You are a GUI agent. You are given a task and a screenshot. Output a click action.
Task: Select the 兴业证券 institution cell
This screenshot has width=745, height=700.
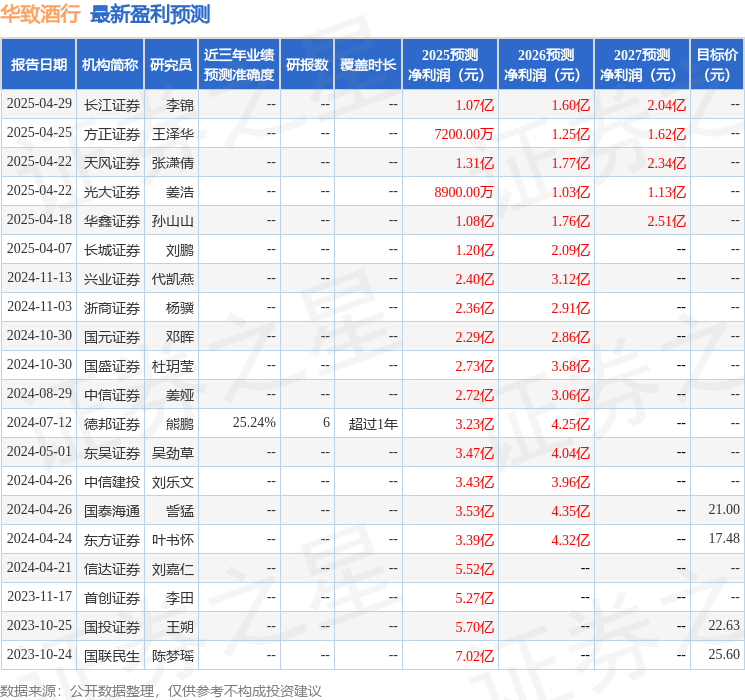pos(112,279)
